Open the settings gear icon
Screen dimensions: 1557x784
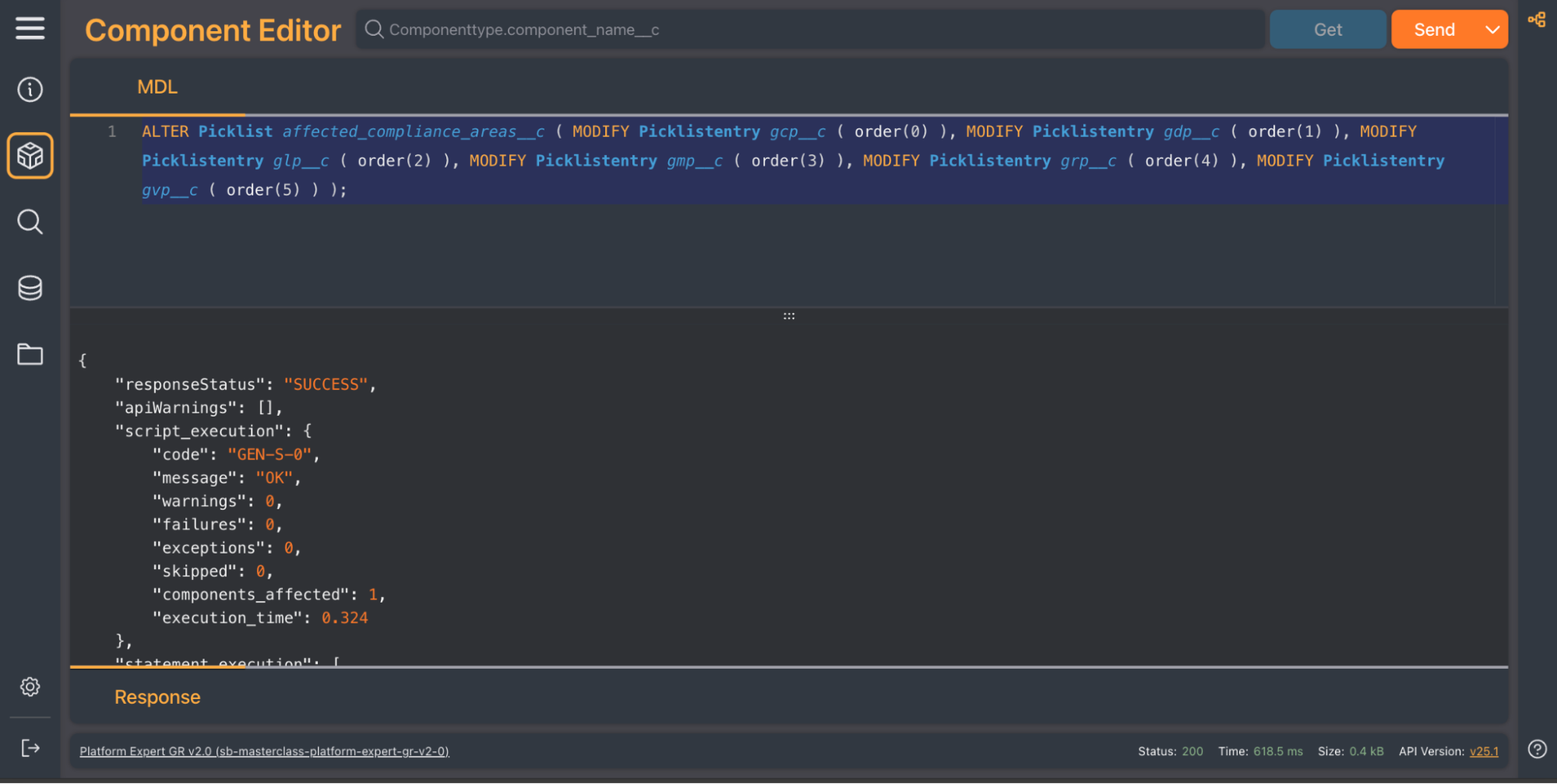(30, 687)
